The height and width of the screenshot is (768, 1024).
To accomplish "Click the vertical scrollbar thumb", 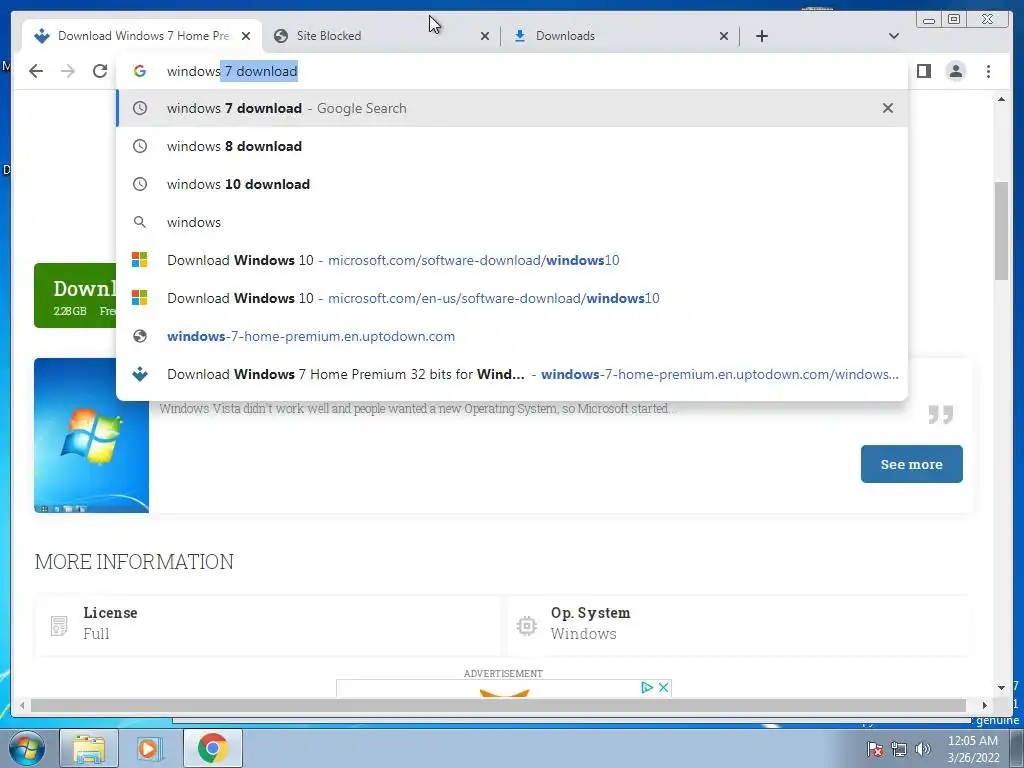I will [x=1001, y=231].
